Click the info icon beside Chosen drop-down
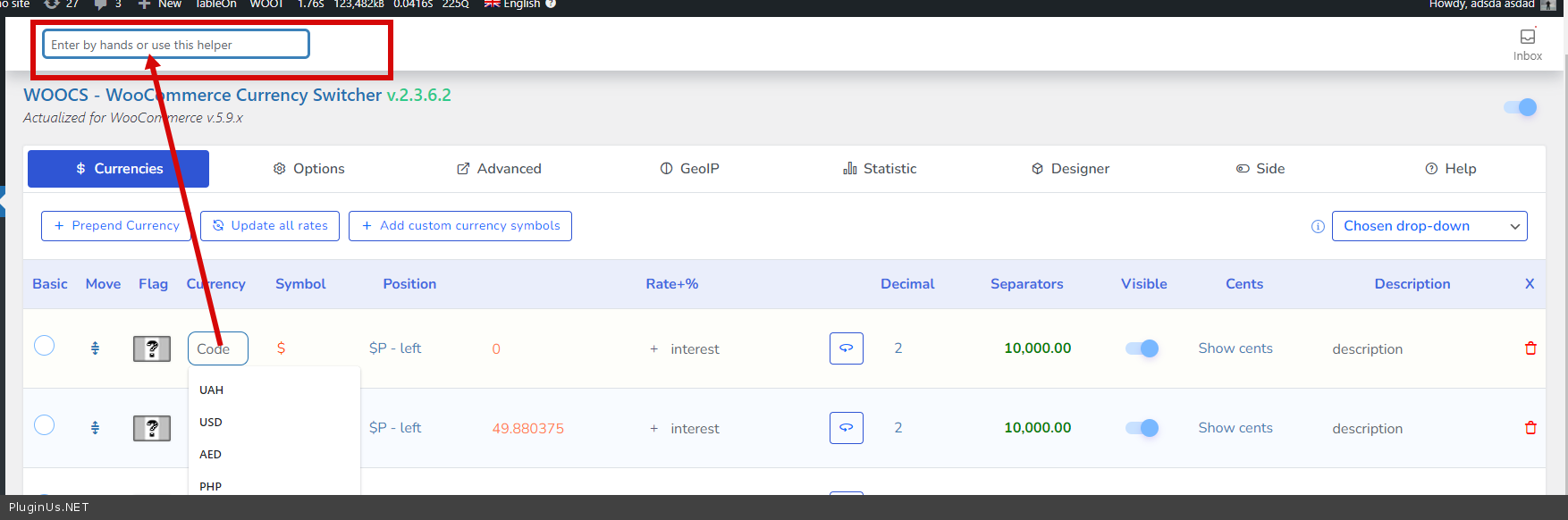This screenshot has height=520, width=1568. [1317, 226]
